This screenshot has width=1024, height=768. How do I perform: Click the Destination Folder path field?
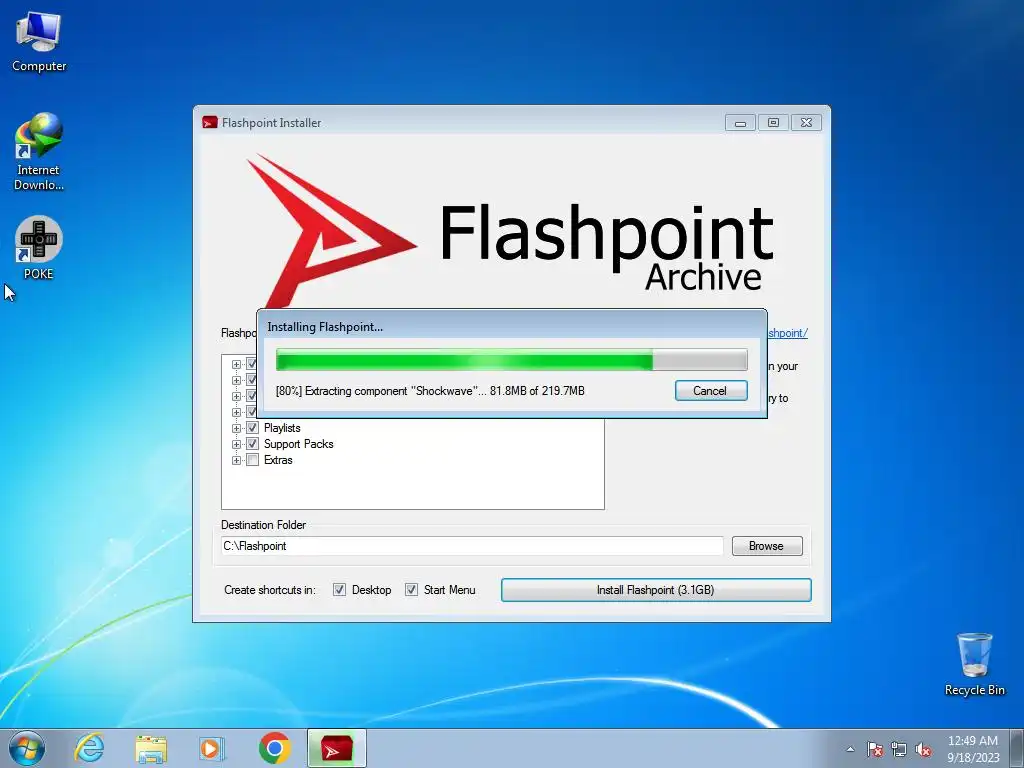click(472, 546)
